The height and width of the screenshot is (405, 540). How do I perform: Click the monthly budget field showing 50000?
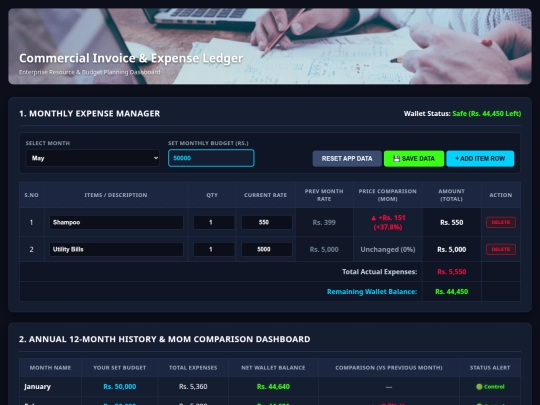tap(211, 158)
